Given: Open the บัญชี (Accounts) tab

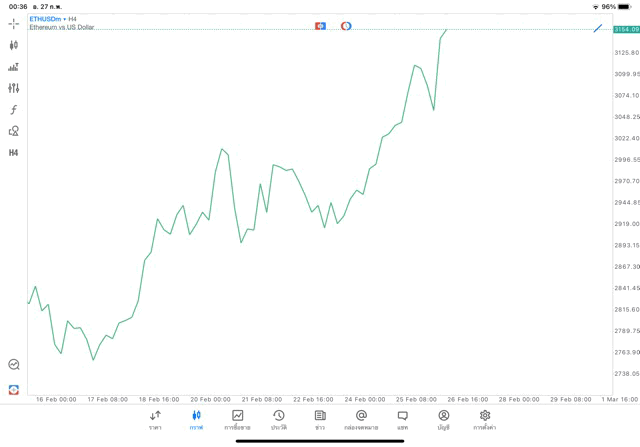Looking at the screenshot, I should coord(443,419).
